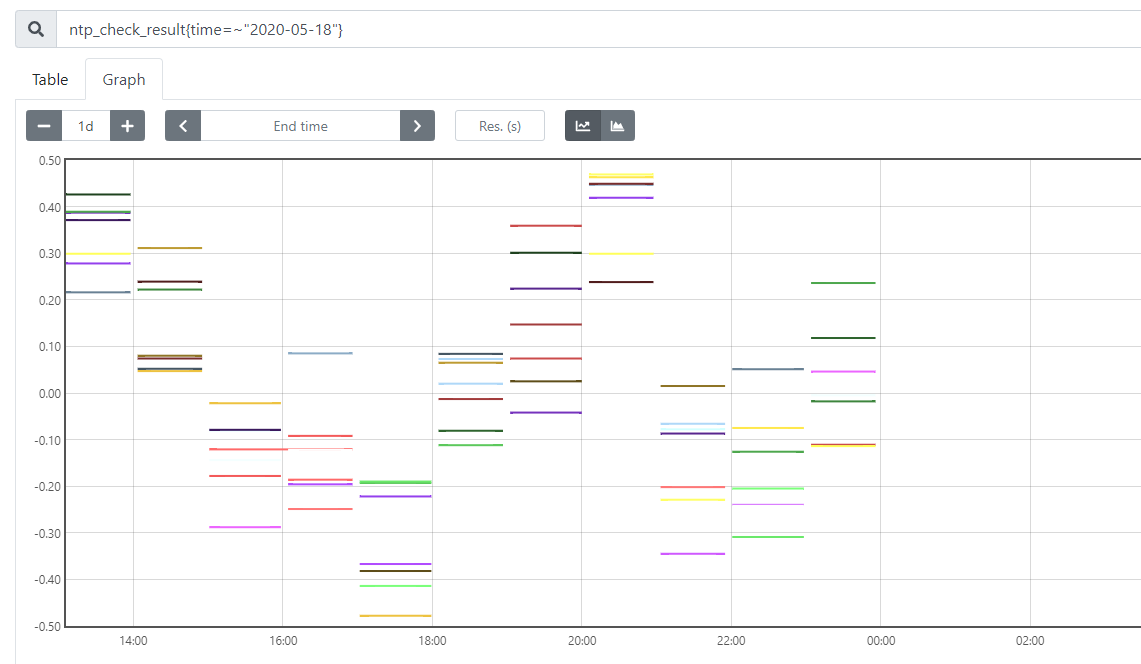1141x664 pixels.
Task: Select the 1d range duration value
Action: [85, 125]
